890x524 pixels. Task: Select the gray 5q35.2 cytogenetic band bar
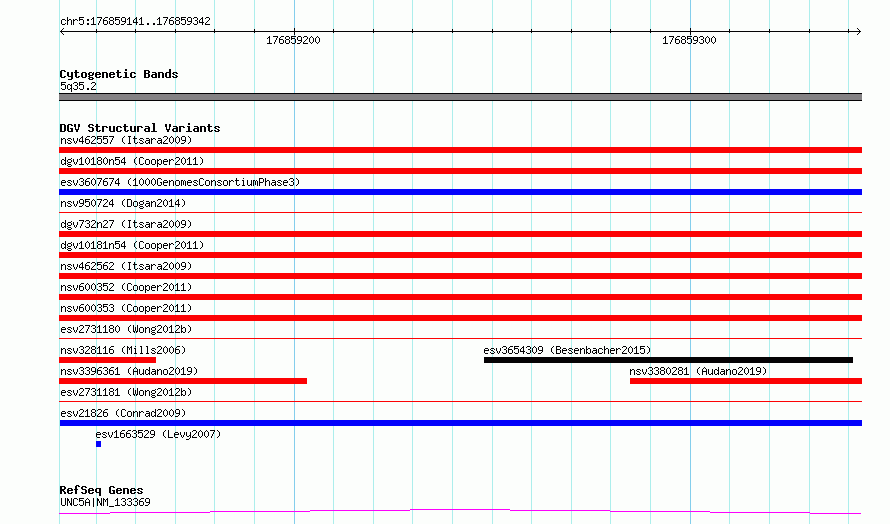(460, 97)
